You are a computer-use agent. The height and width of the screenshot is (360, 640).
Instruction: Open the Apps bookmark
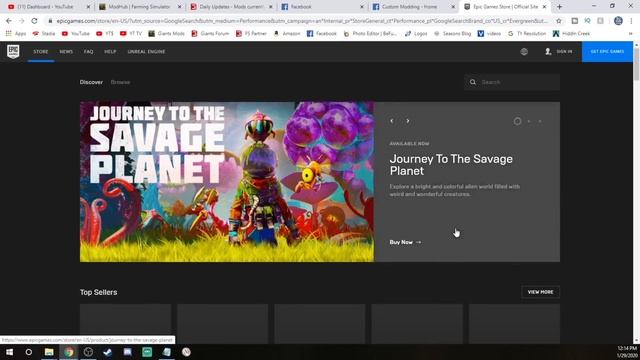point(16,33)
